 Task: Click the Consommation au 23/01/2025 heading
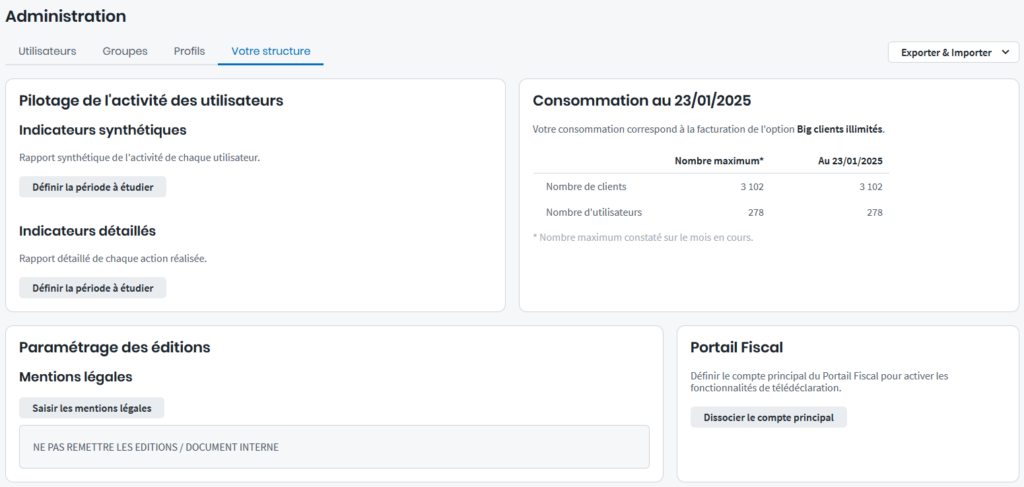click(641, 100)
